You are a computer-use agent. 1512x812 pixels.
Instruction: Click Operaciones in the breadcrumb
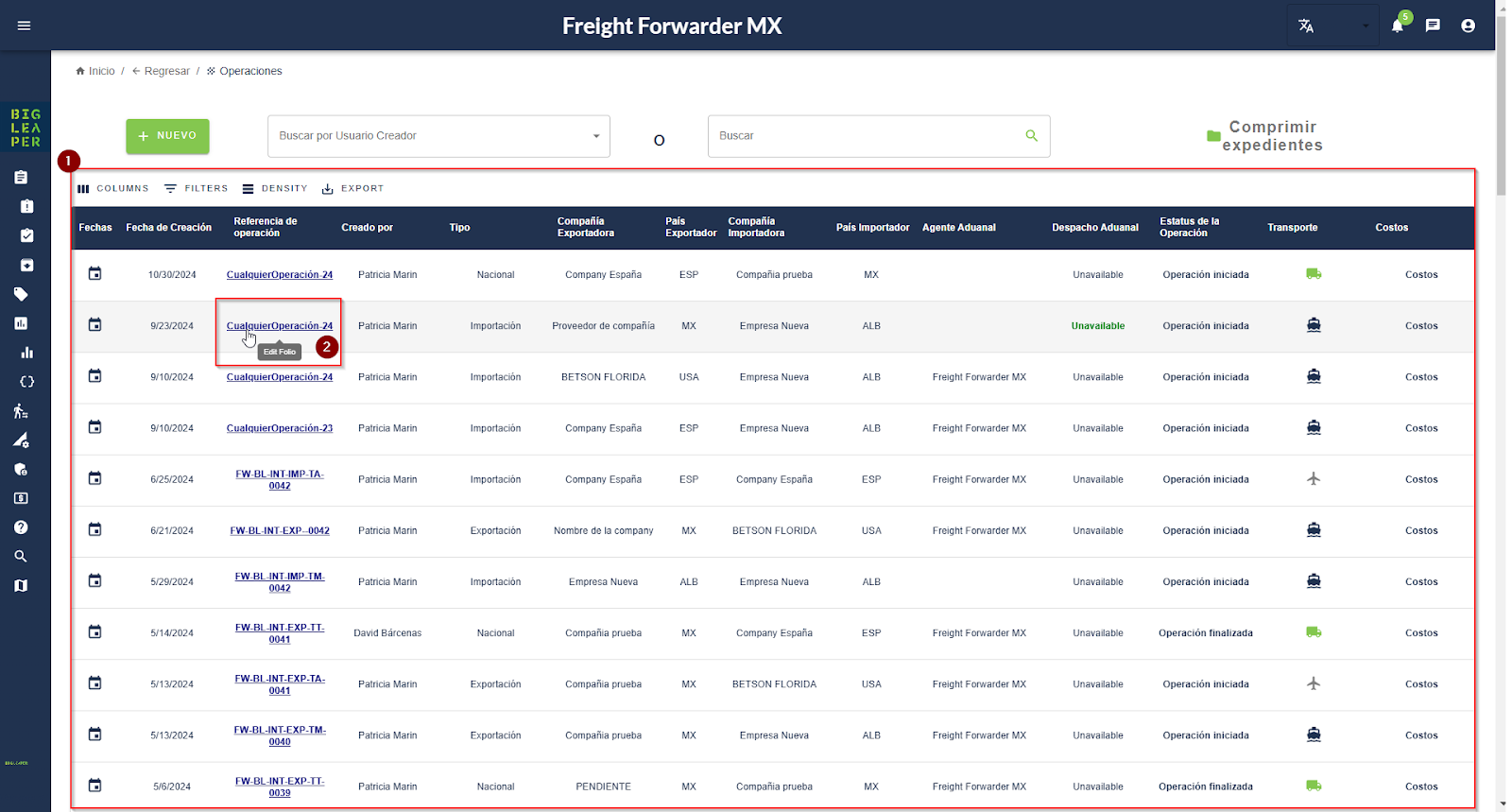[244, 71]
